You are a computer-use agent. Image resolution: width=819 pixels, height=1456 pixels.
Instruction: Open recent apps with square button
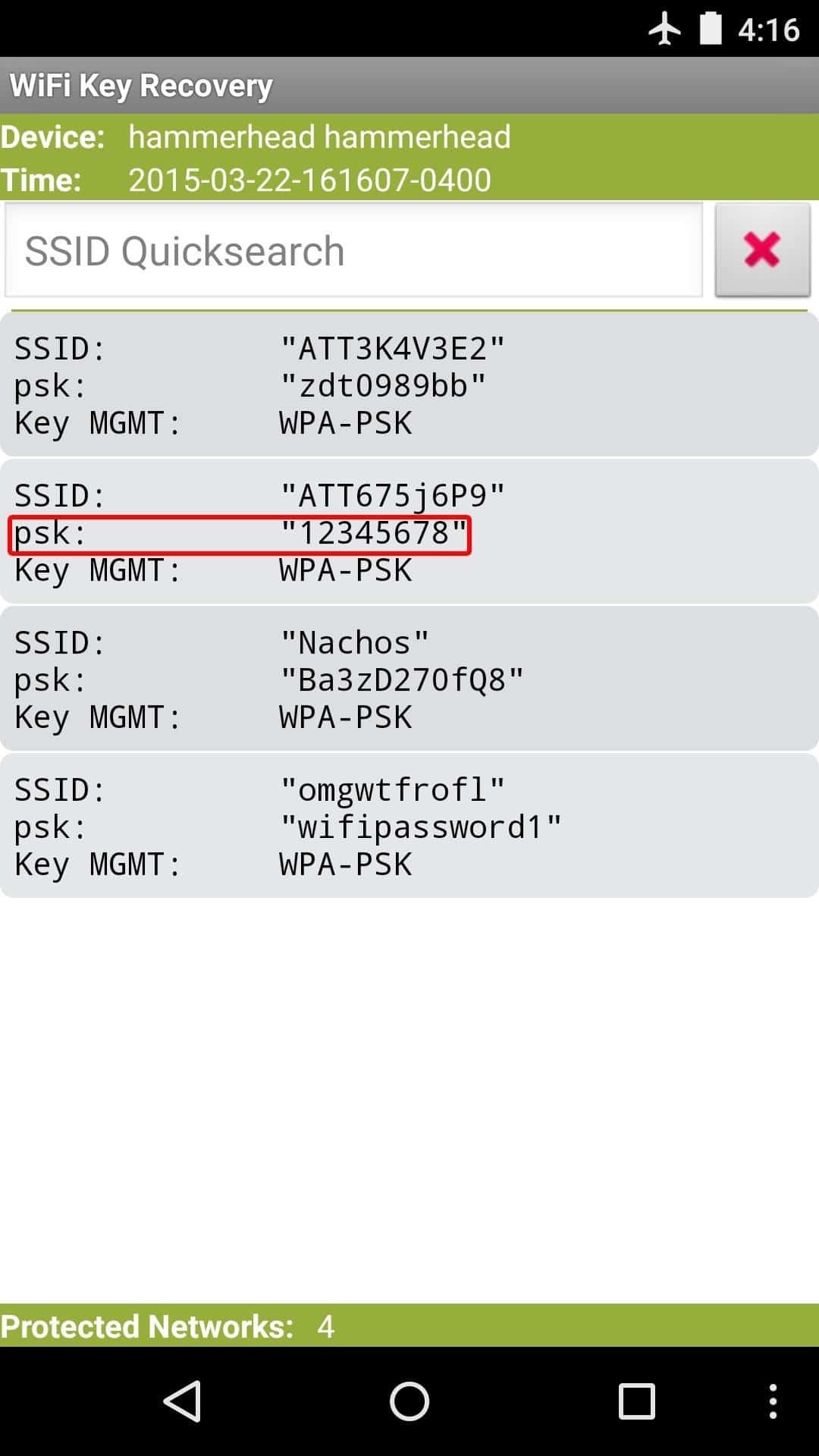tap(636, 1401)
